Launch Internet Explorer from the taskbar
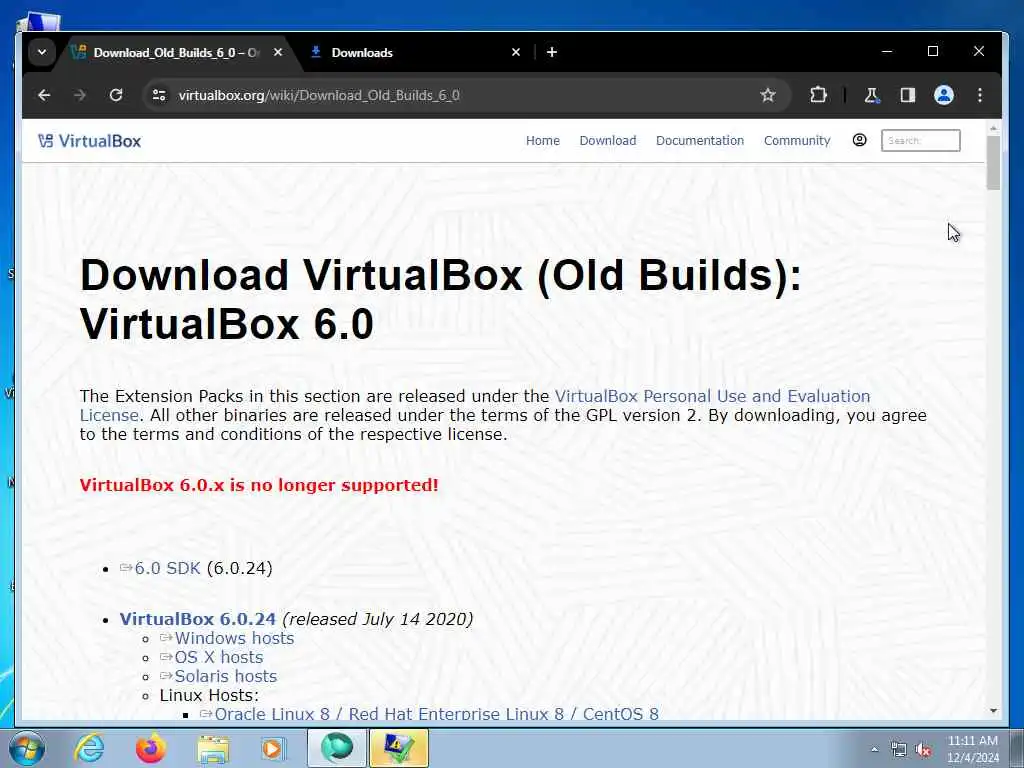 [x=88, y=748]
